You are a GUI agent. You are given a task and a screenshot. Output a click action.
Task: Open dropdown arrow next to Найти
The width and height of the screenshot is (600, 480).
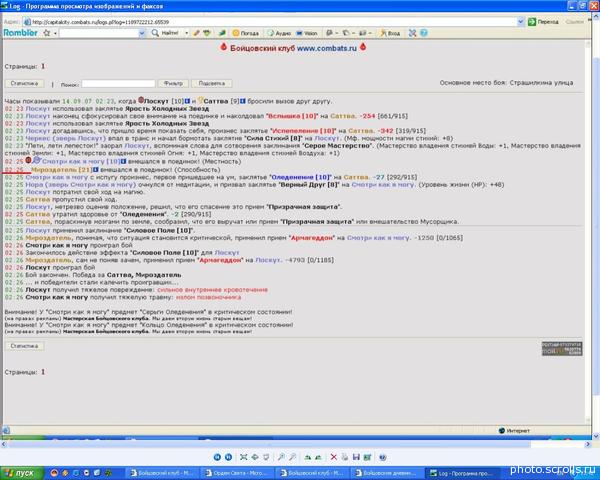coord(187,33)
